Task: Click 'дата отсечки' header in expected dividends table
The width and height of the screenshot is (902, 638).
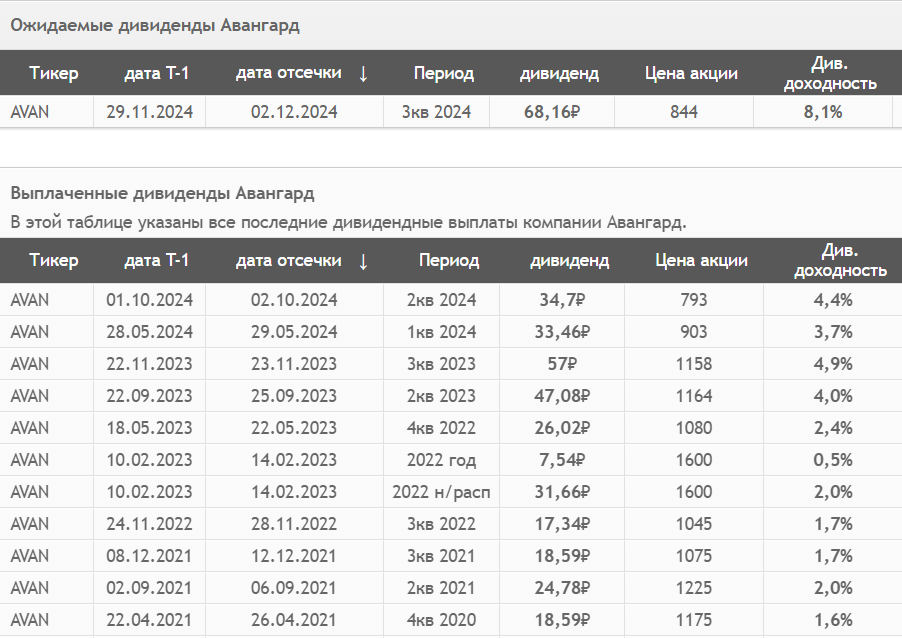Action: (x=289, y=73)
